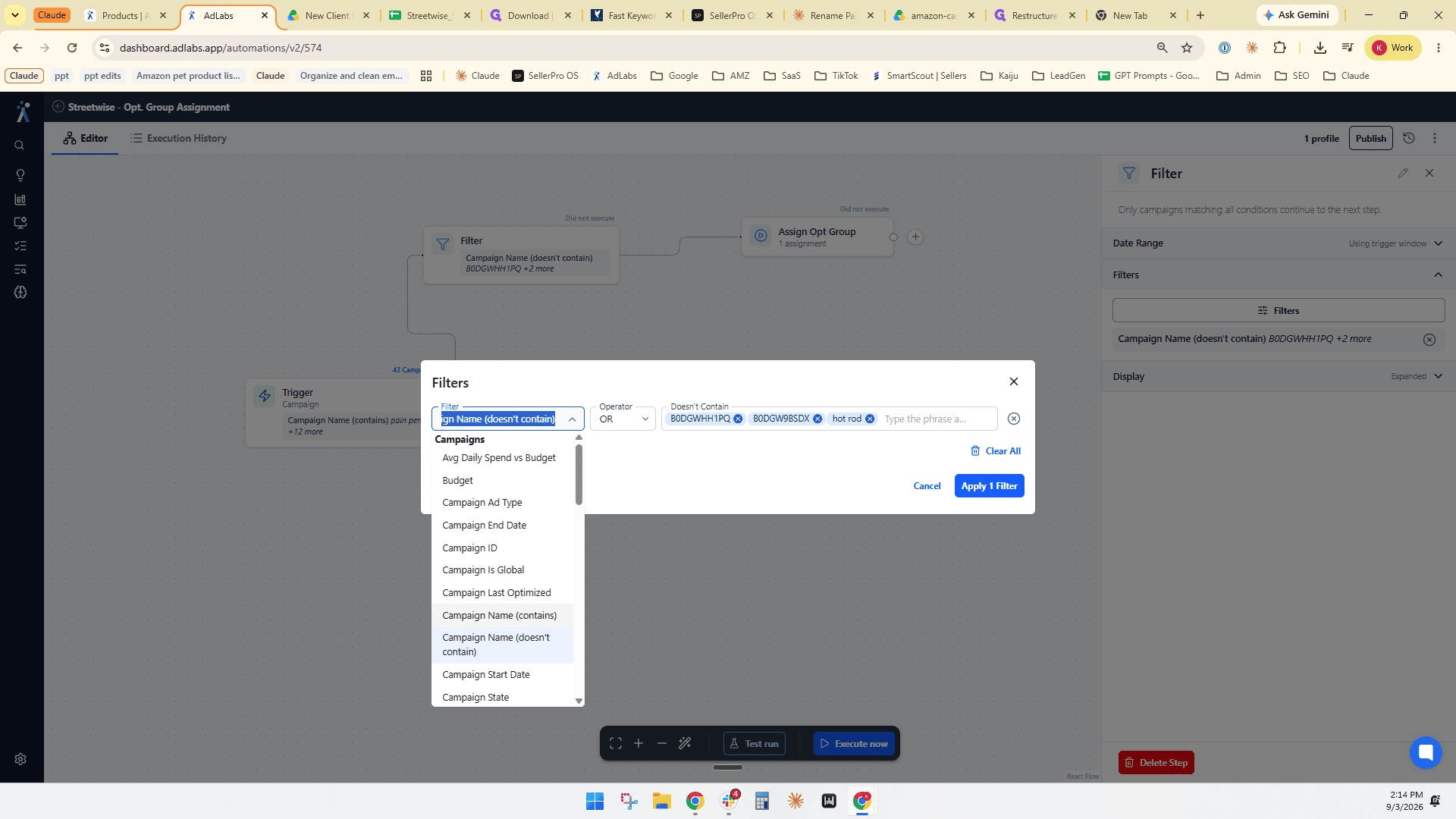Remove the Campaign Name filter in side panel

[1429, 340]
